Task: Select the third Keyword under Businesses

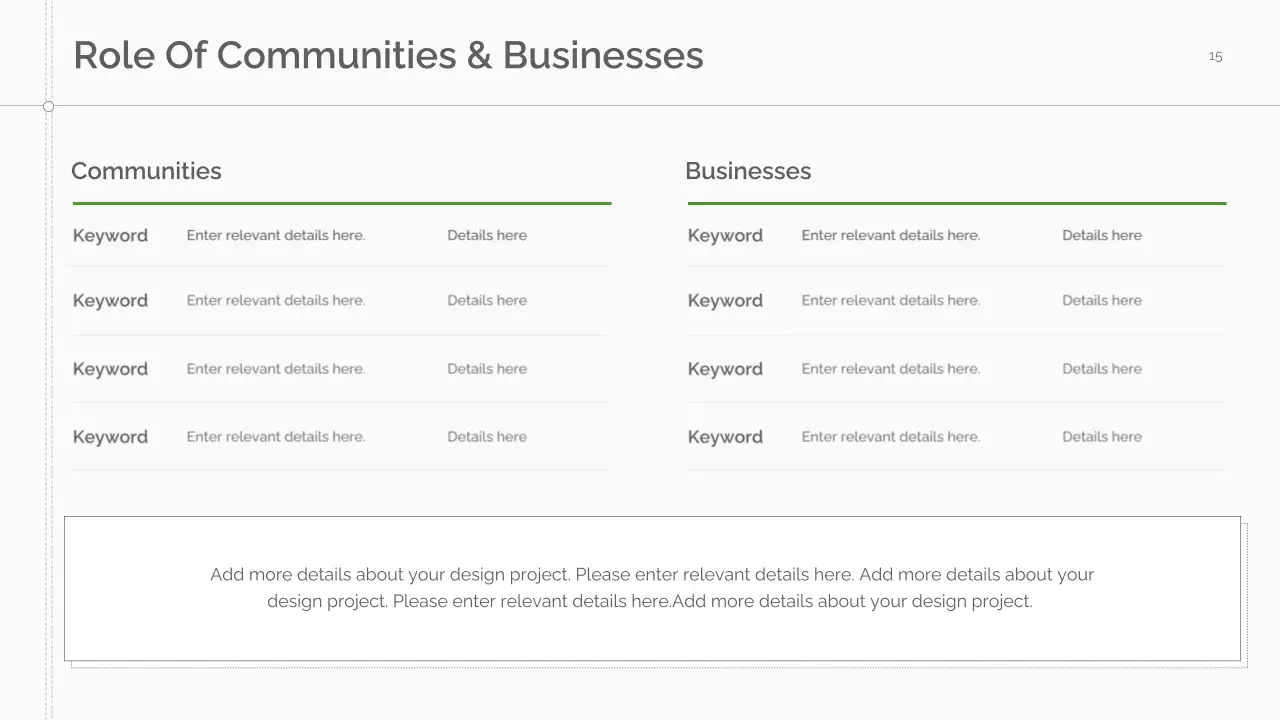Action: [x=725, y=369]
